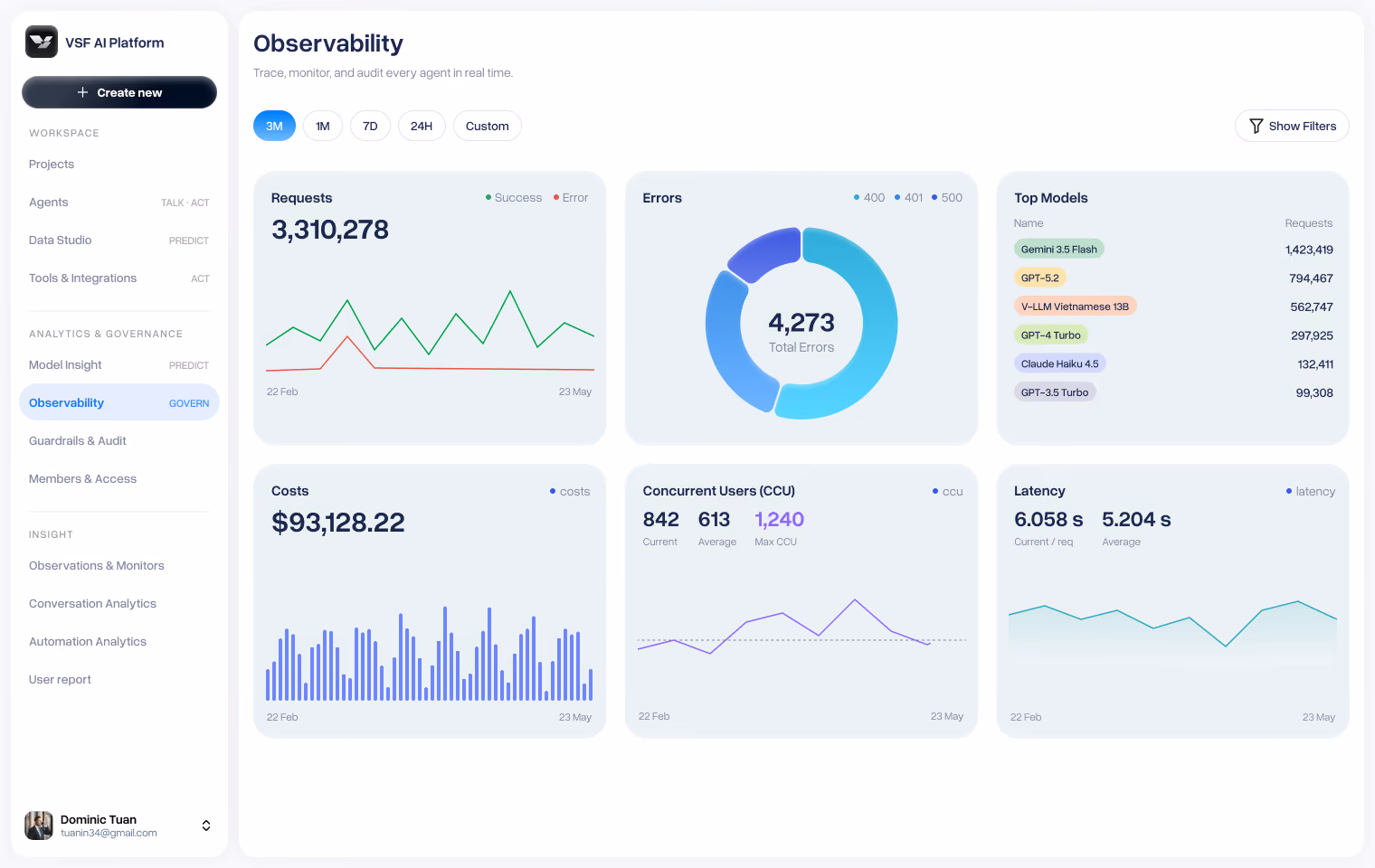This screenshot has width=1375, height=868.
Task: Click the tuanin34@gmail.com email
Action: (109, 833)
